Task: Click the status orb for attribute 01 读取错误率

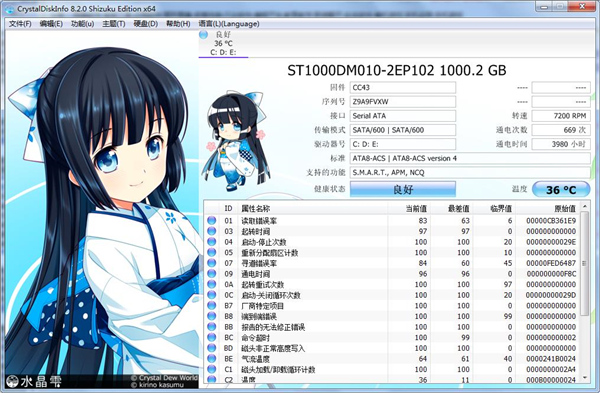Action: (x=211, y=220)
